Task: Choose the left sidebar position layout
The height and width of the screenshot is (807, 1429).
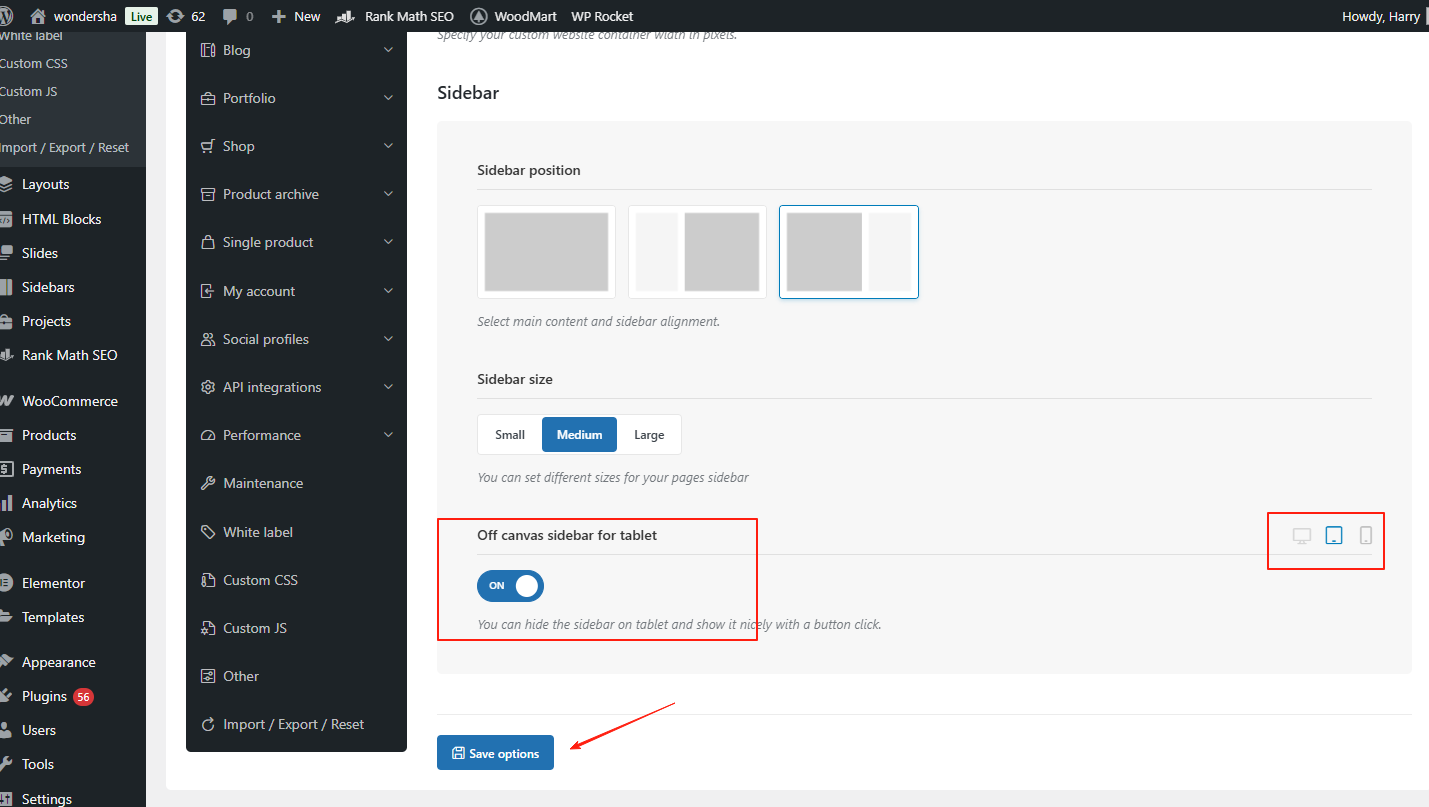Action: point(697,252)
